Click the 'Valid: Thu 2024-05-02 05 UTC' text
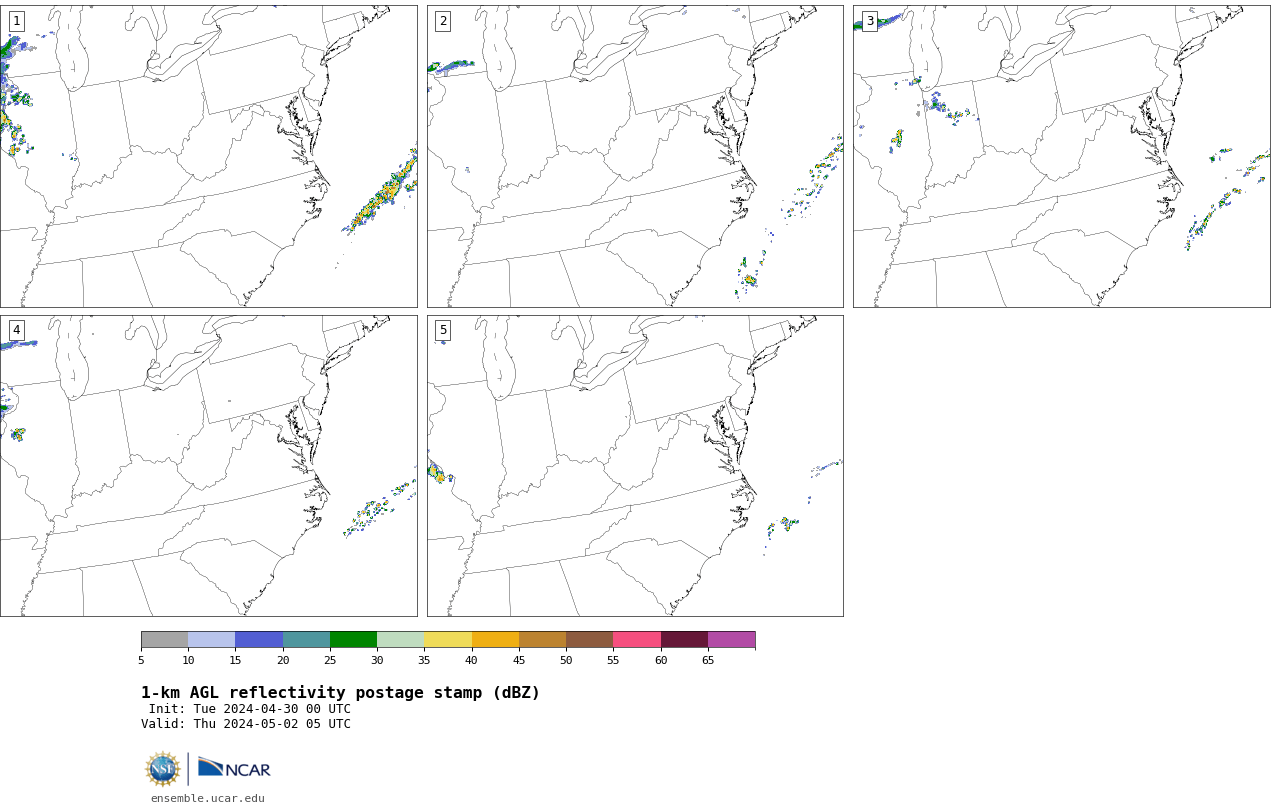Image resolution: width=1280 pixels, height=809 pixels. (246, 724)
